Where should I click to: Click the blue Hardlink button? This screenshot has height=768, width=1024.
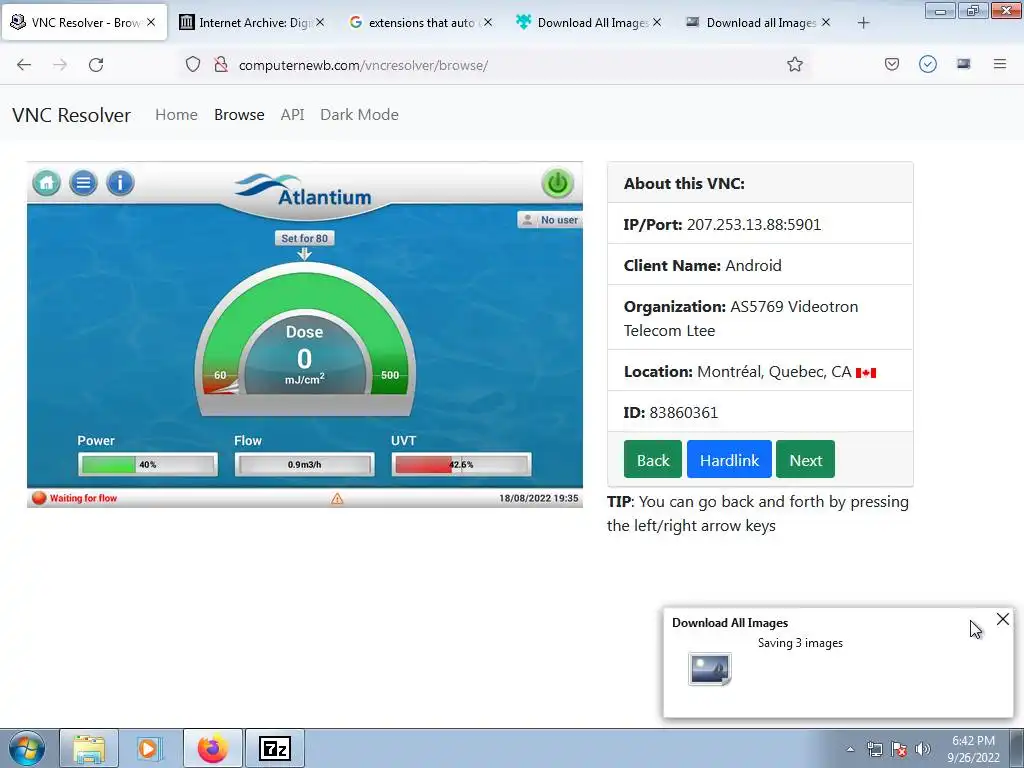pos(729,459)
